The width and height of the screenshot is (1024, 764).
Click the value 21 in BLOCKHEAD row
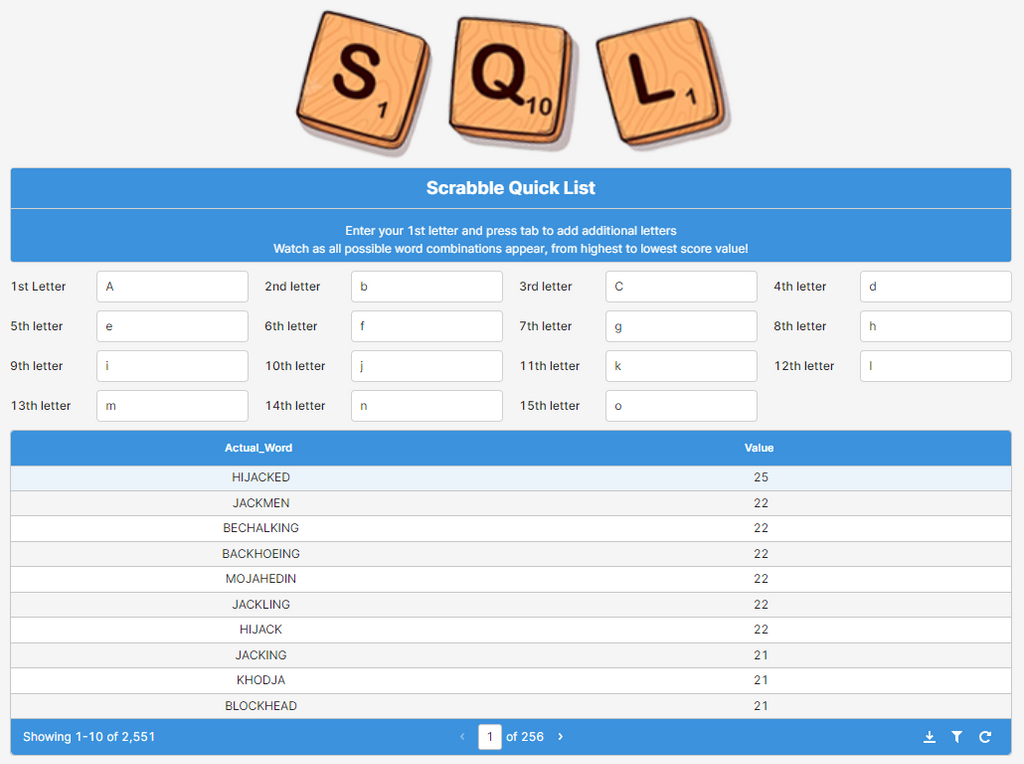click(761, 706)
